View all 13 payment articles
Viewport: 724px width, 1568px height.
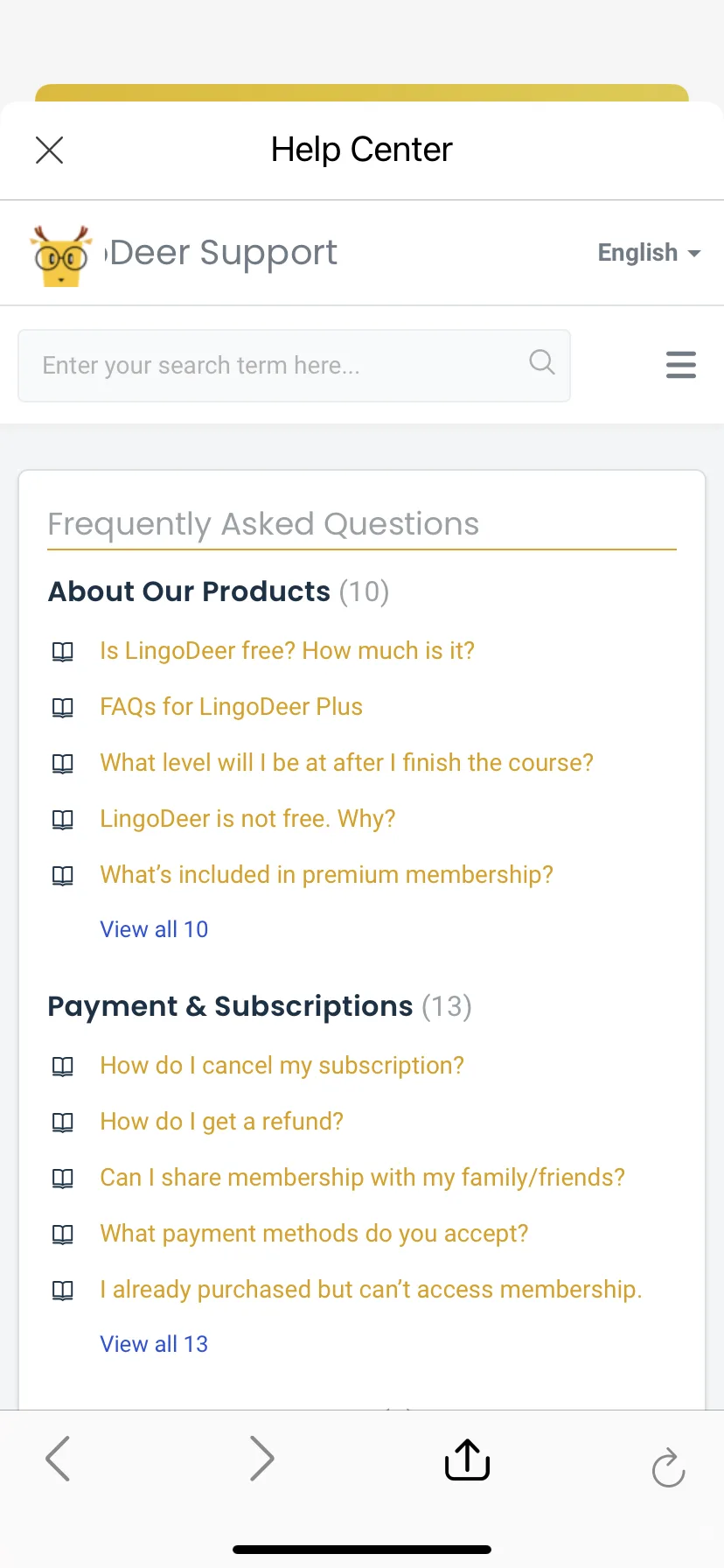(154, 1344)
